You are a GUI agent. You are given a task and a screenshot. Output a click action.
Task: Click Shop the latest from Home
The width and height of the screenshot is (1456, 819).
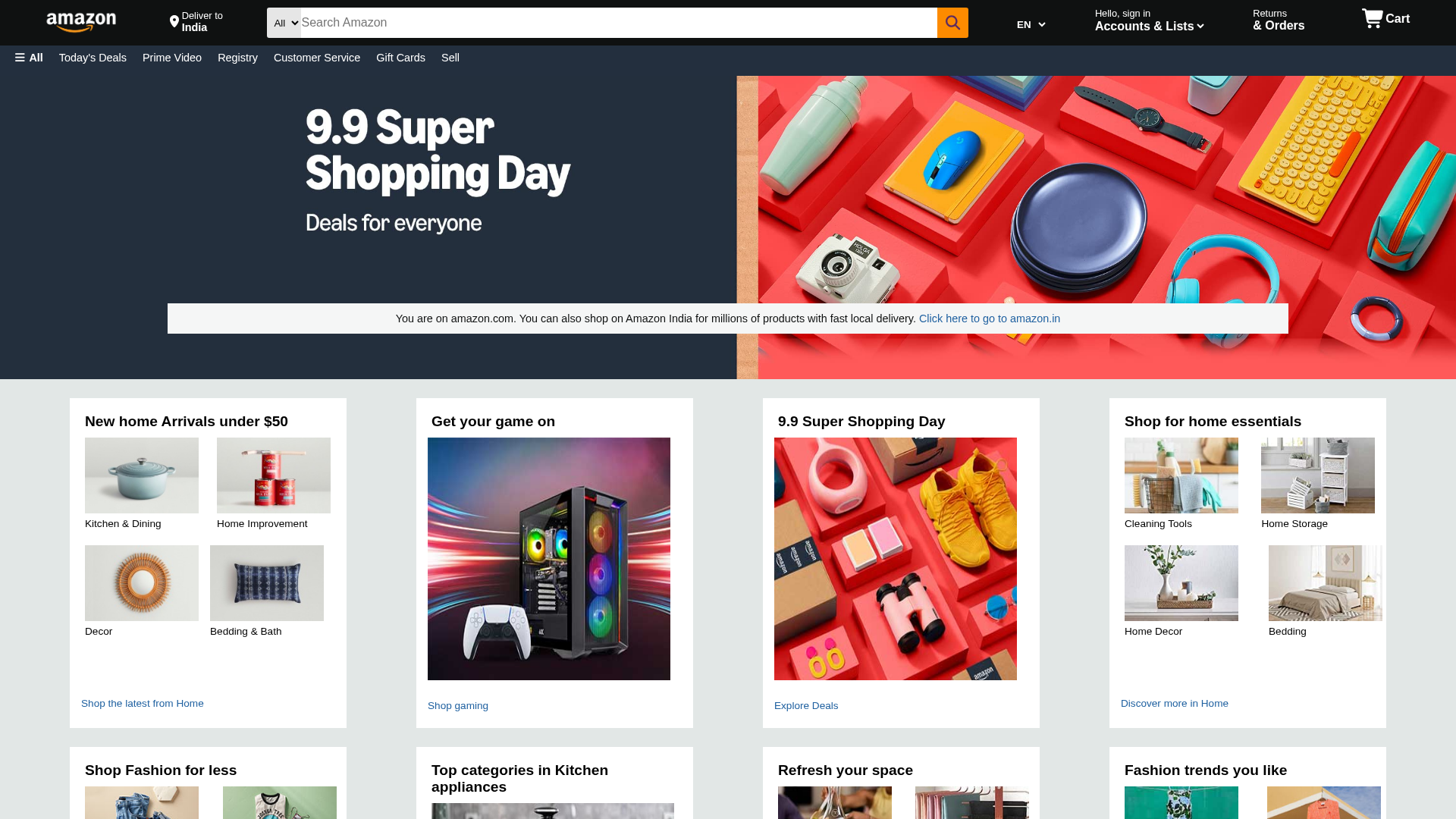tap(143, 704)
